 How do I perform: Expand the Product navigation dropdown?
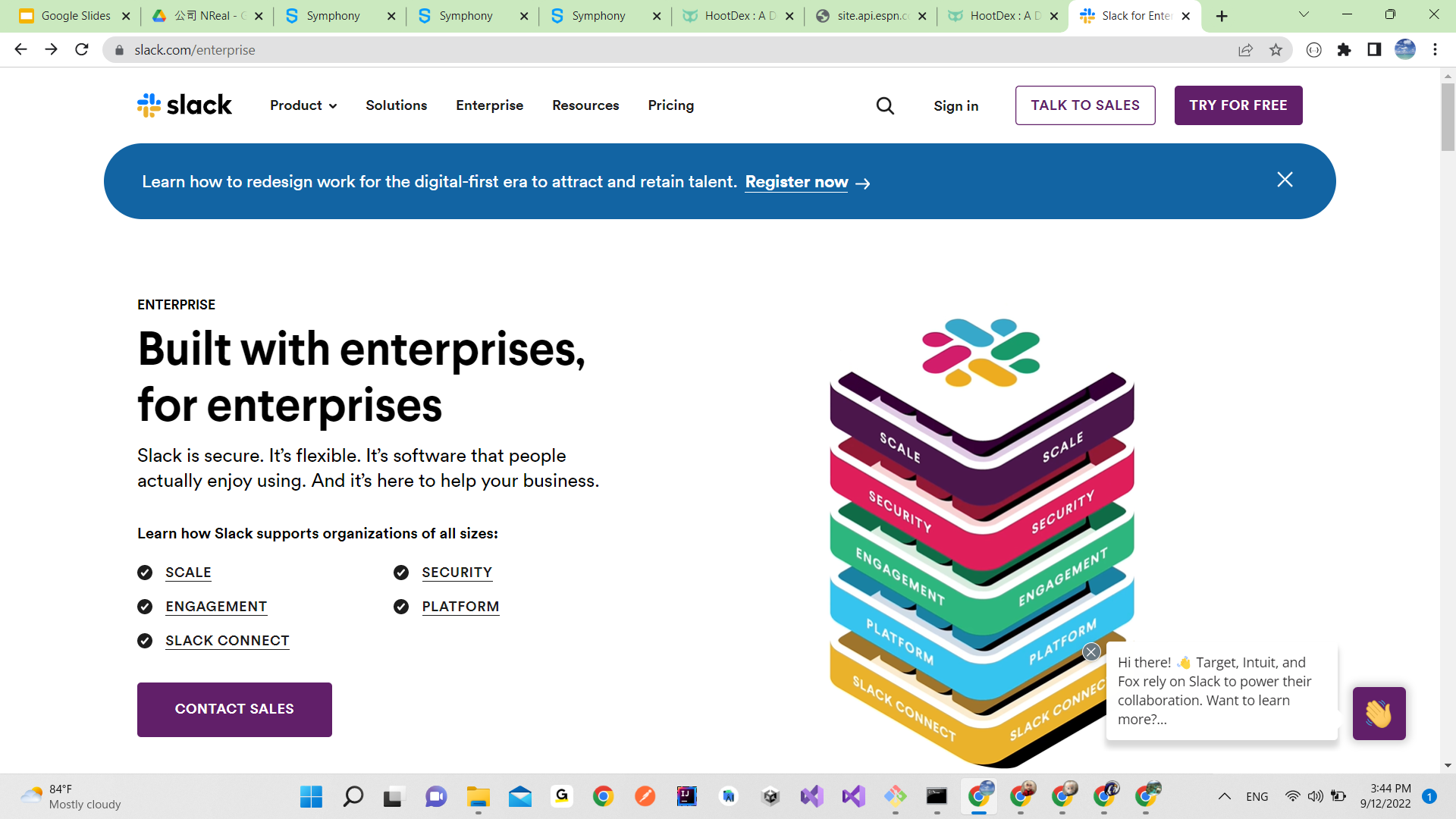[303, 105]
